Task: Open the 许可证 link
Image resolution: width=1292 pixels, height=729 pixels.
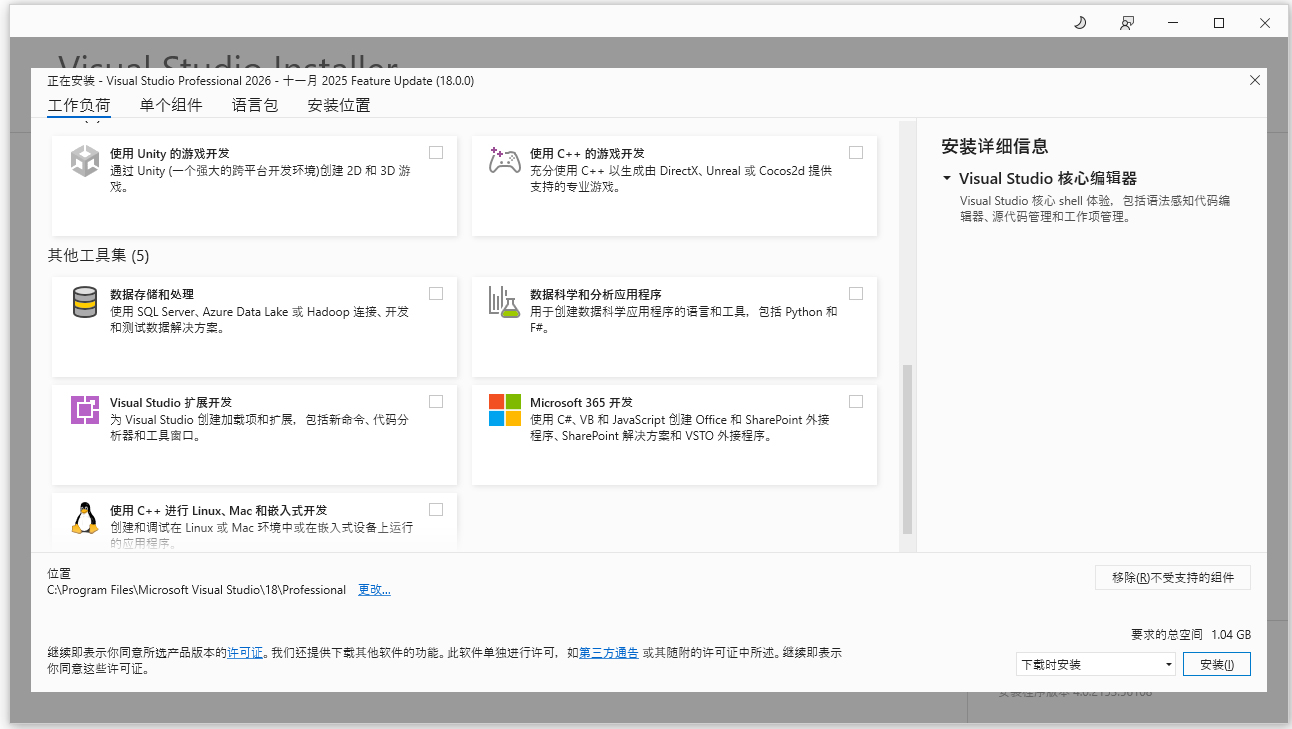Action: tap(245, 653)
